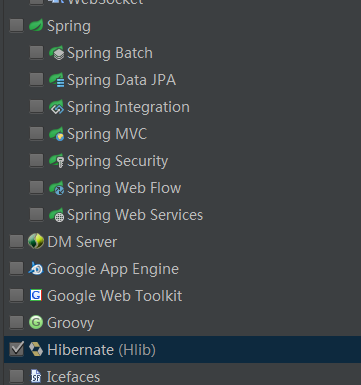Click the Google Web Toolkit icon
361x385 pixels.
click(36, 295)
